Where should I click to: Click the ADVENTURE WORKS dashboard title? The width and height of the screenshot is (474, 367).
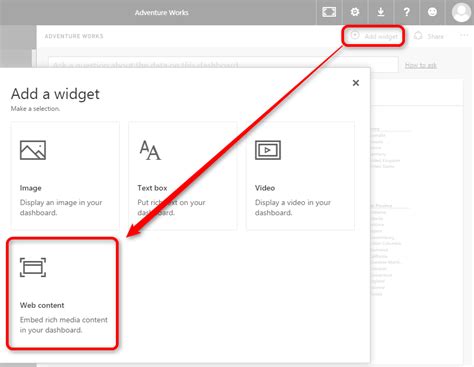74,36
